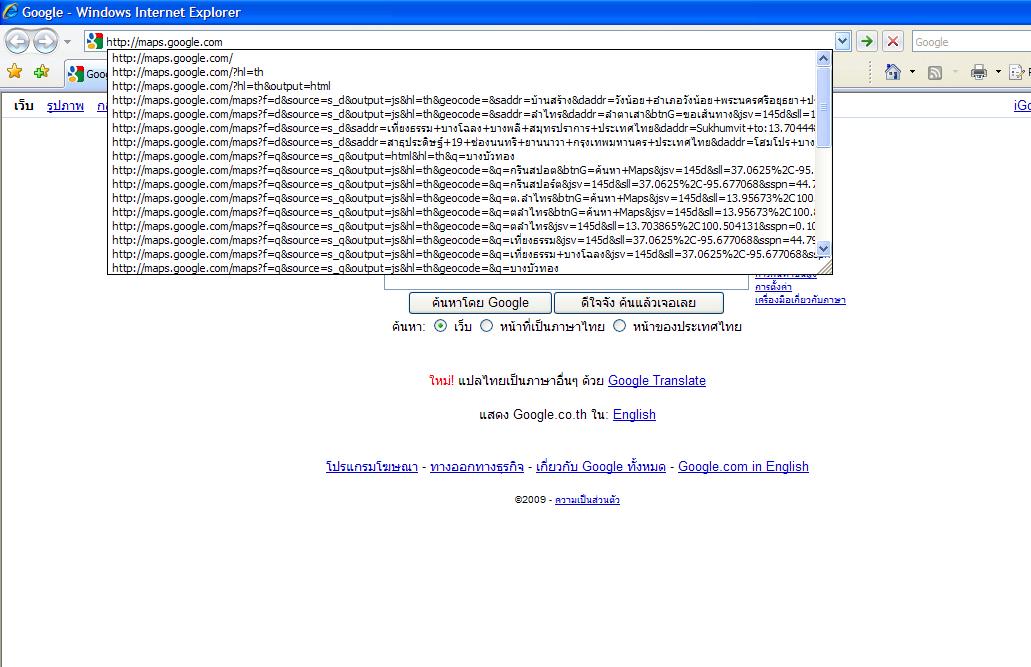Click Add to Favorites icon
This screenshot has height=667, width=1031.
tap(41, 71)
